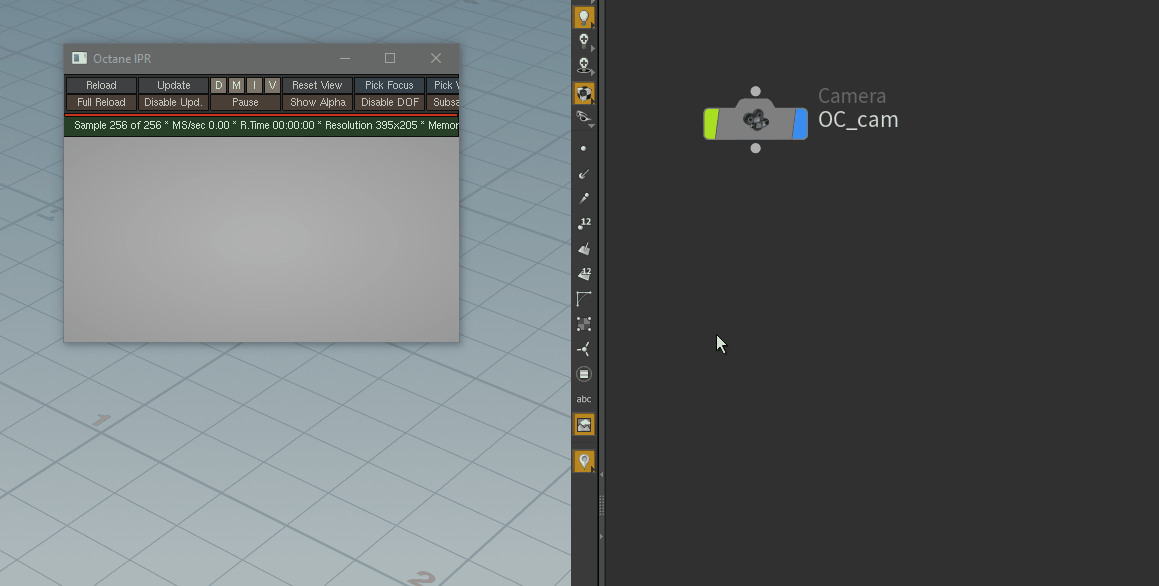The image size is (1159, 586).
Task: Toggle the display primitive normals icon
Action: pos(583,248)
